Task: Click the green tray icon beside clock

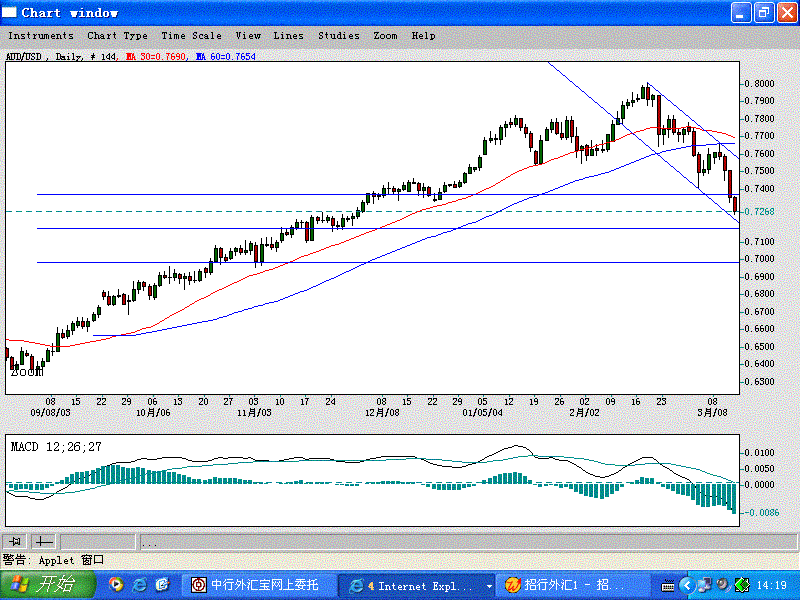Action: click(742, 585)
